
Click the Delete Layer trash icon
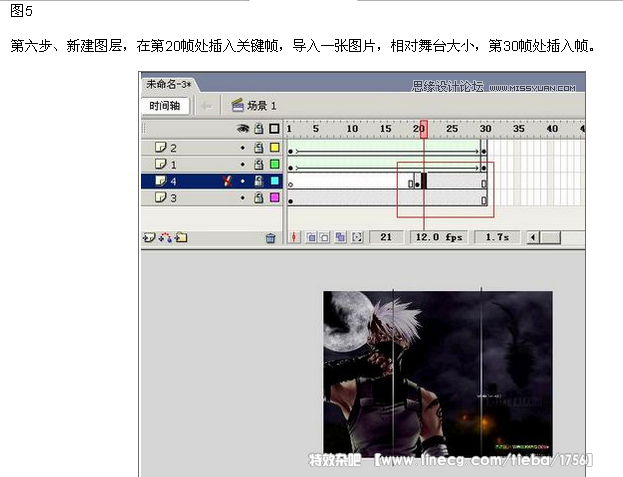tap(270, 238)
